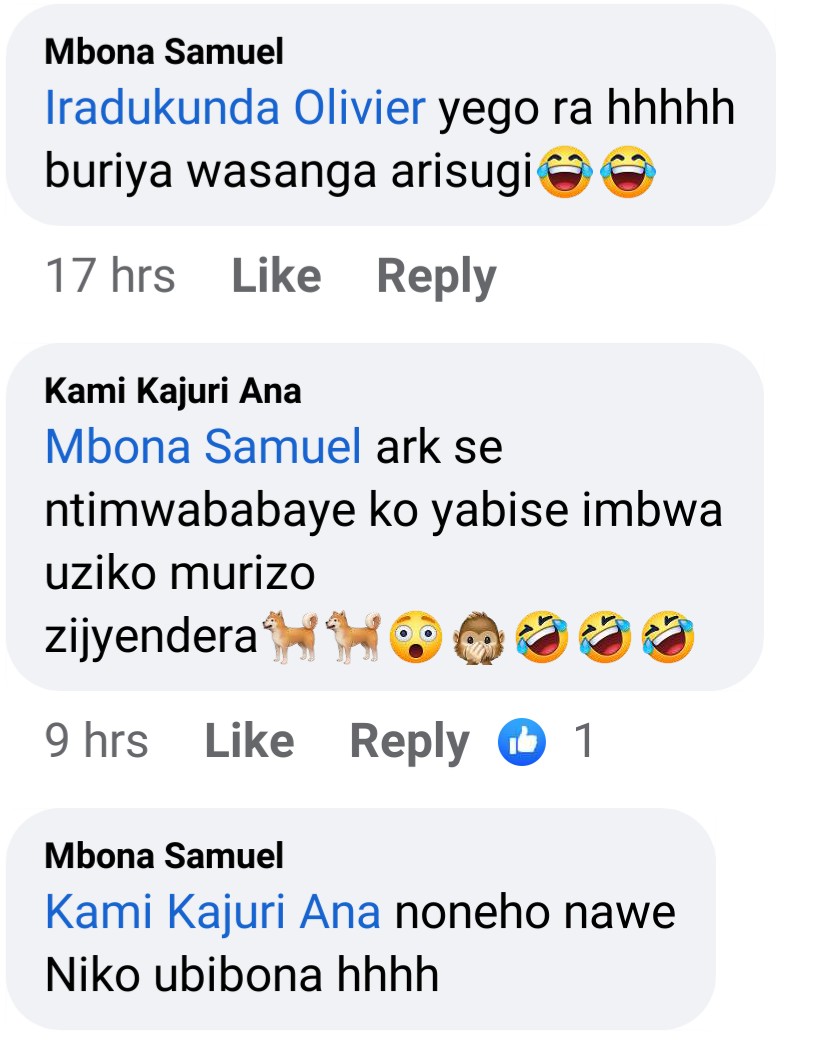This screenshot has height=1044, width=813.
Task: Click the "17 hrs" timestamp
Action: (110, 277)
